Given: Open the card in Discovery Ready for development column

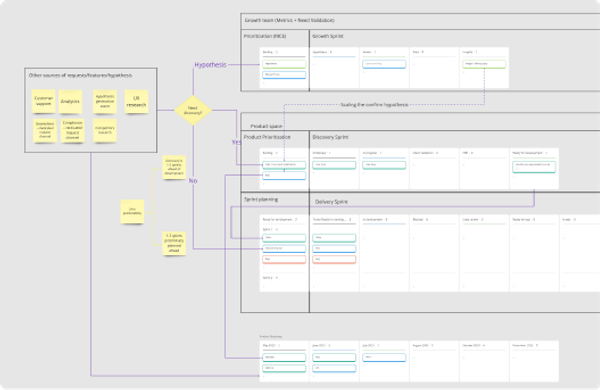Looking at the screenshot, I should pyautogui.click(x=534, y=166).
